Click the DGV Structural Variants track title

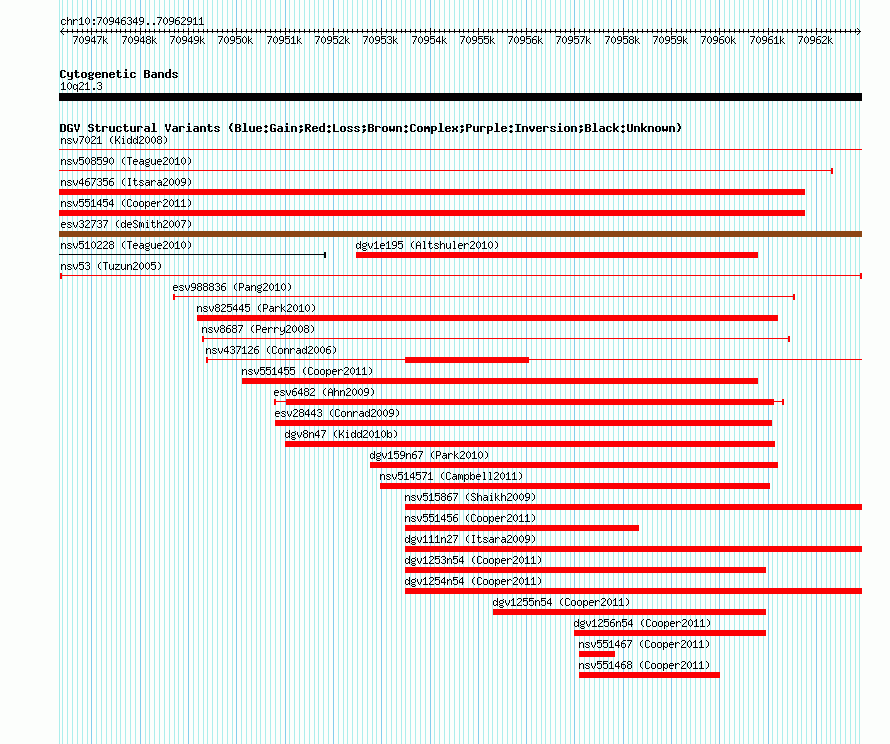pyautogui.click(x=371, y=128)
